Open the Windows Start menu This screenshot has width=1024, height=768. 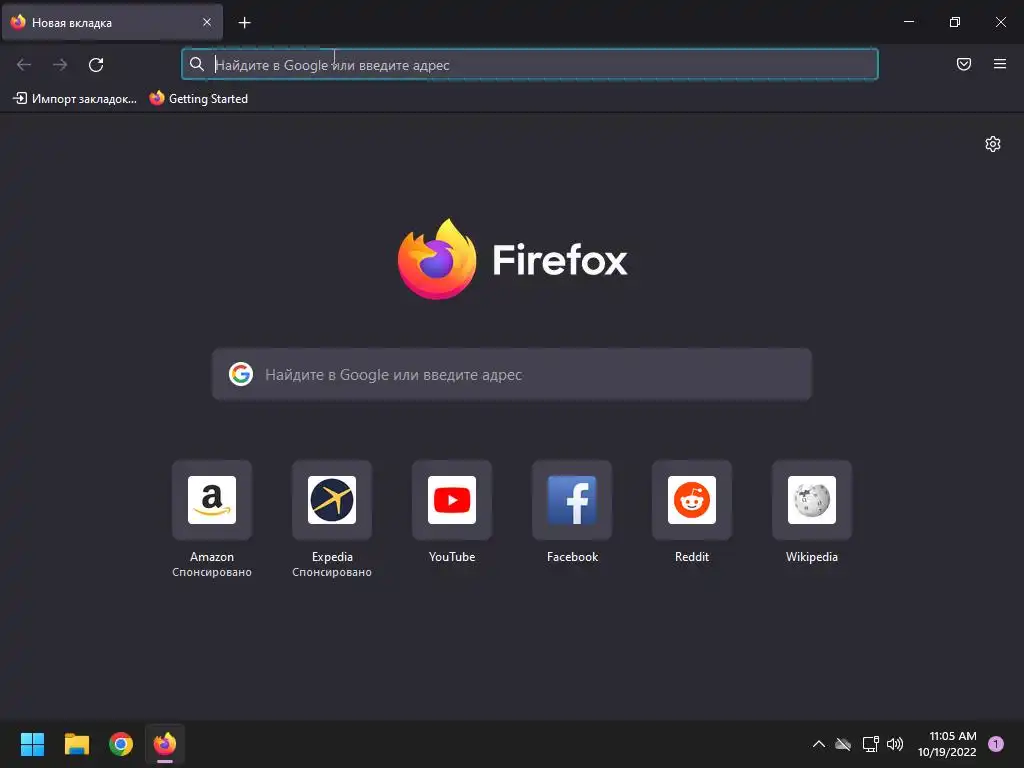coord(32,744)
